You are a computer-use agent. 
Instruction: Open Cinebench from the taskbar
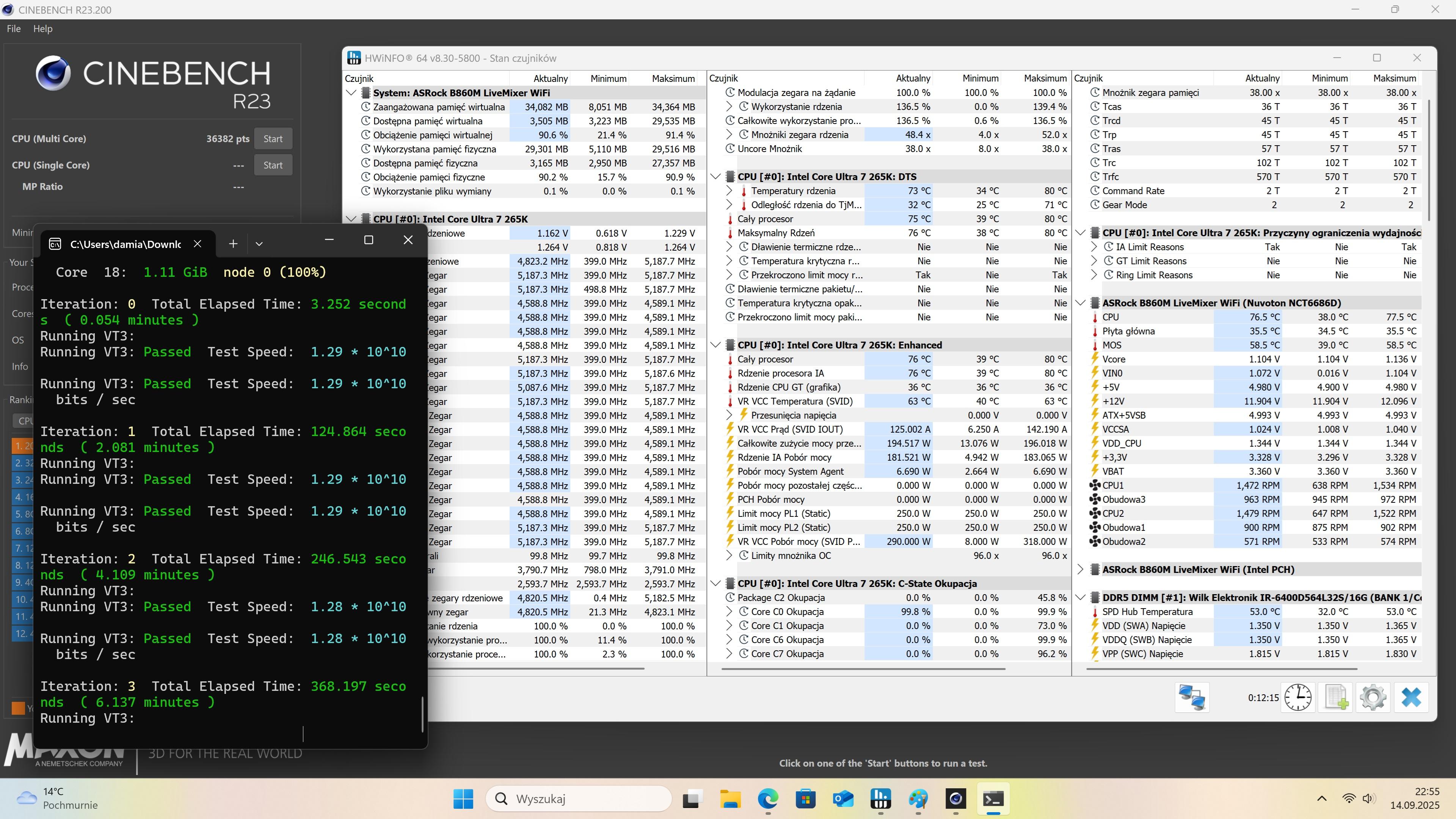click(956, 799)
